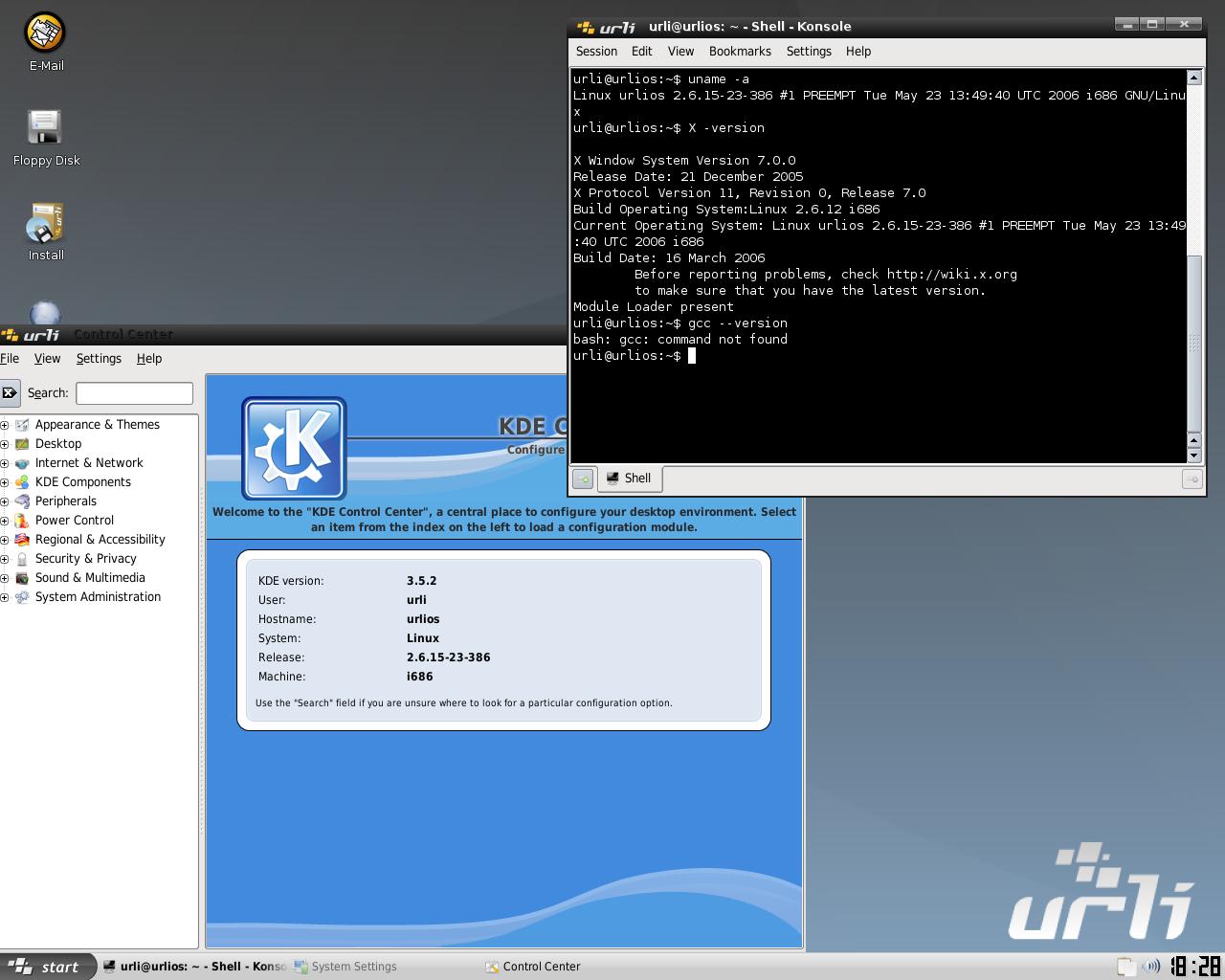This screenshot has width=1225, height=980.
Task: Click the start button on the taskbar
Action: [48, 967]
